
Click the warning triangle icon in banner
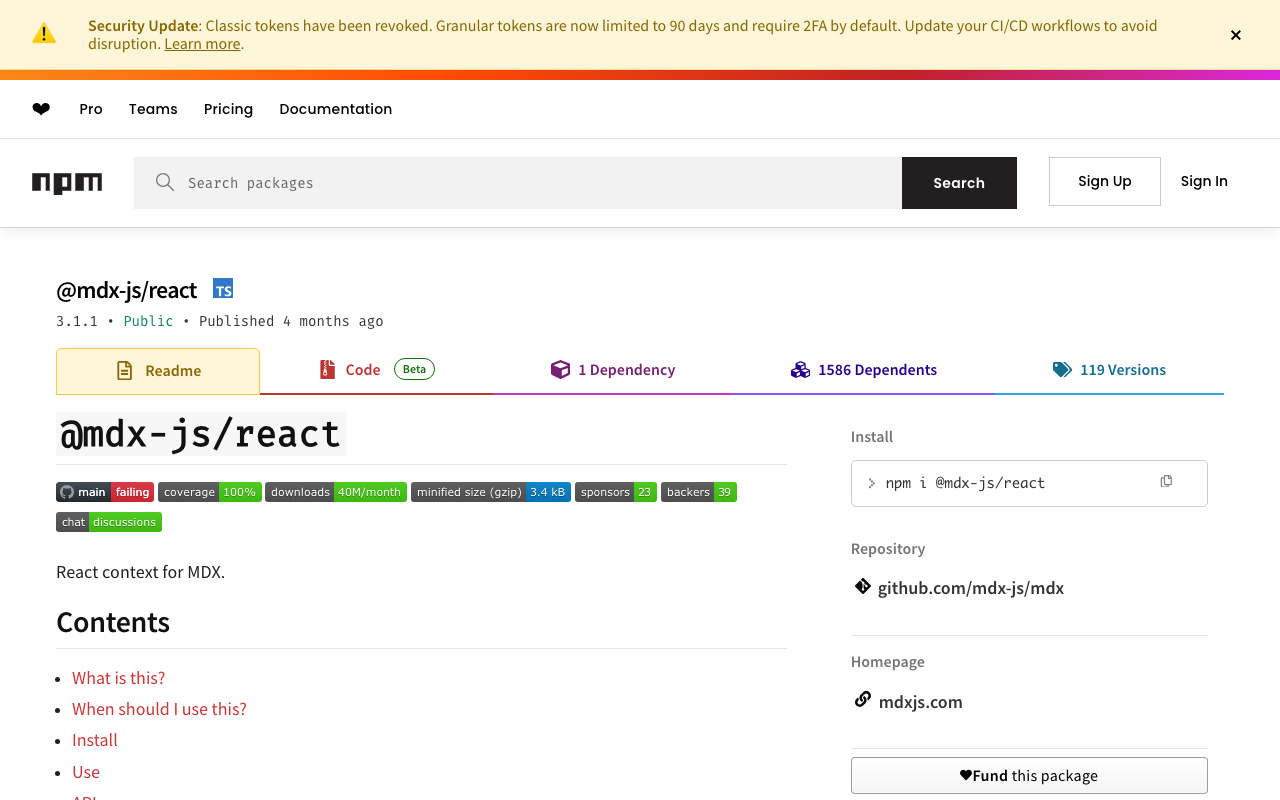click(44, 34)
